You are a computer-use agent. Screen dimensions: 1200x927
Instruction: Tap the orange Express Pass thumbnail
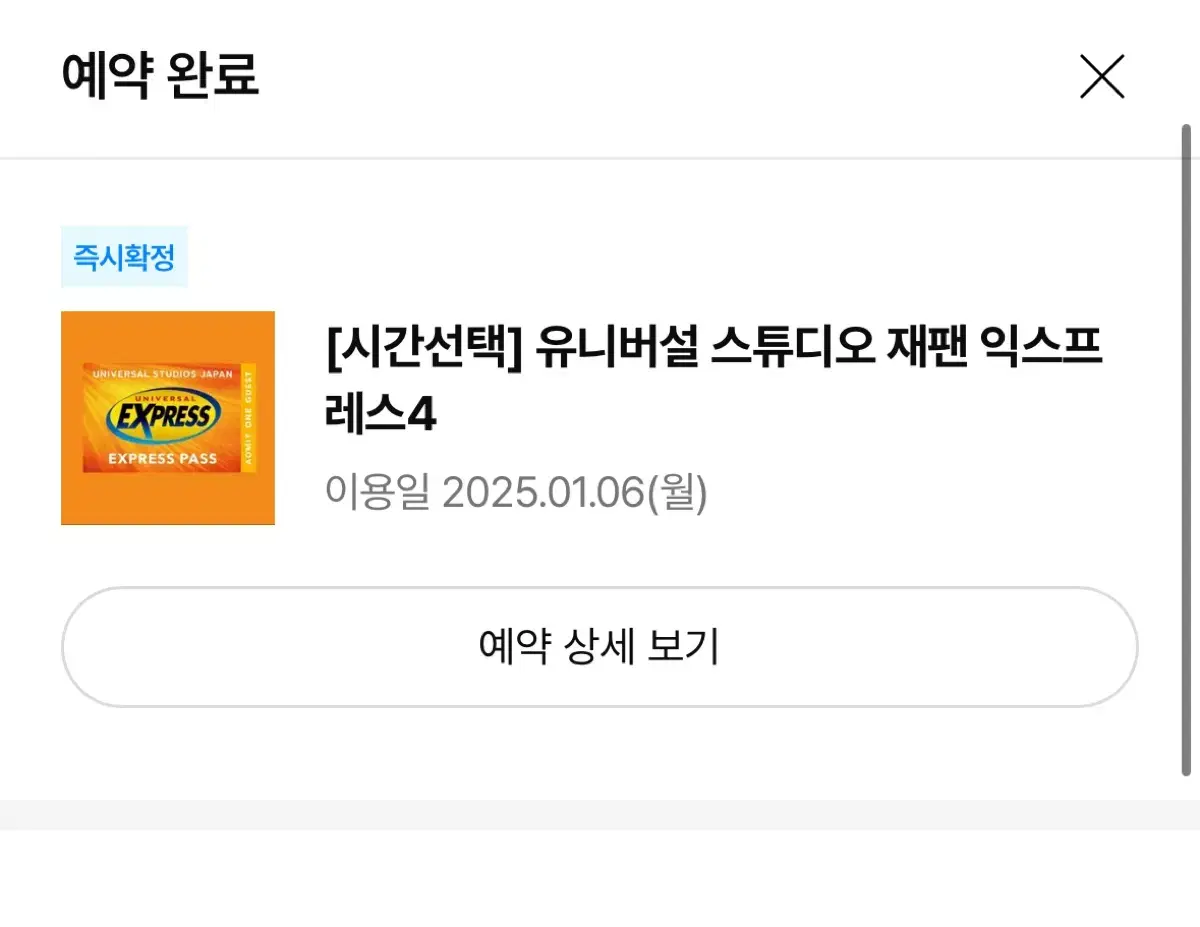click(x=168, y=418)
